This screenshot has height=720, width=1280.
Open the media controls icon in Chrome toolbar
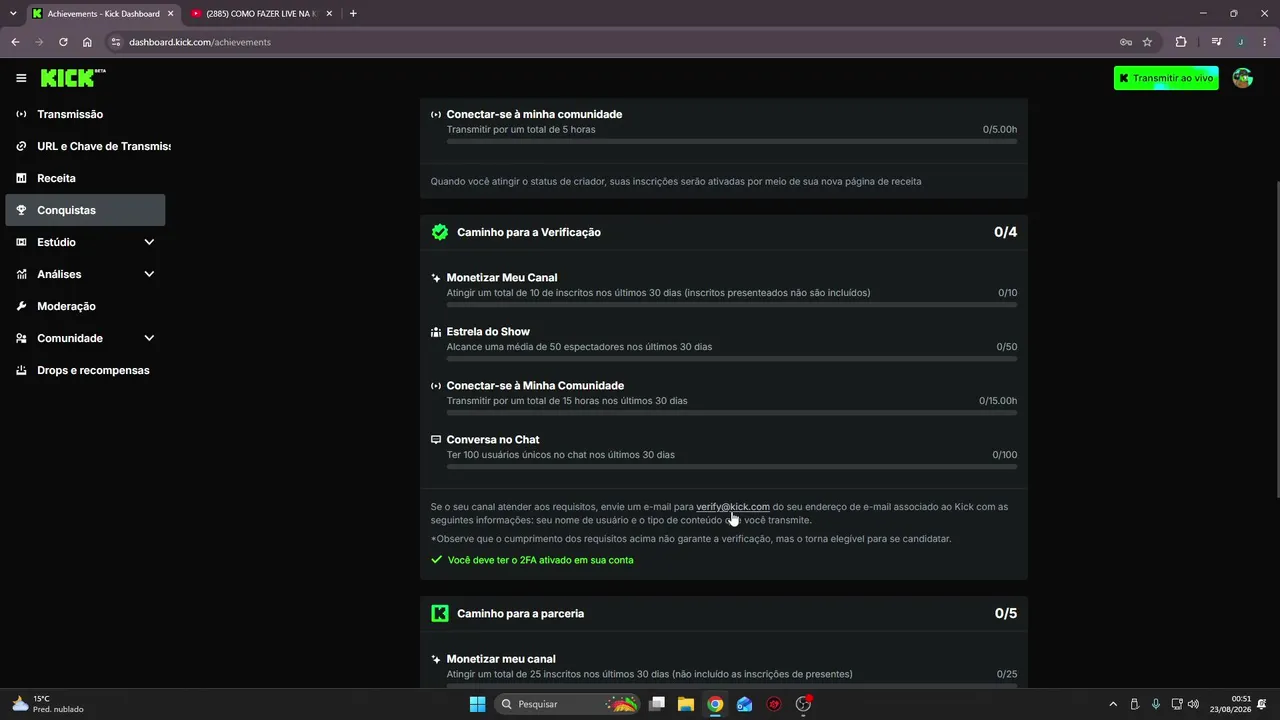pos(1216,42)
